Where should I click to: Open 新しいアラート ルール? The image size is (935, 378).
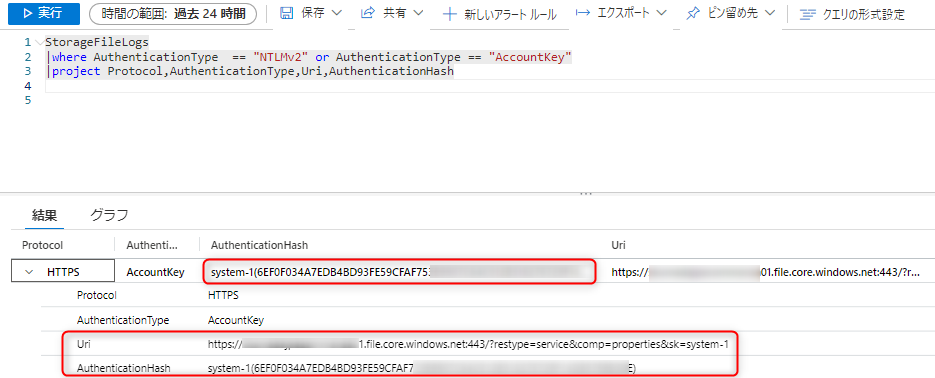(510, 15)
